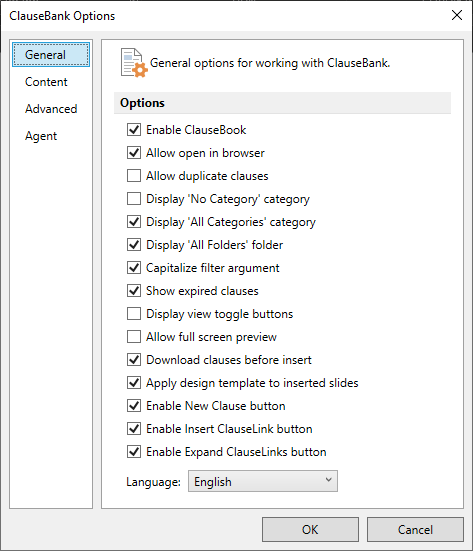Tick Display 'No Category' category
This screenshot has width=473, height=551.
(134, 199)
